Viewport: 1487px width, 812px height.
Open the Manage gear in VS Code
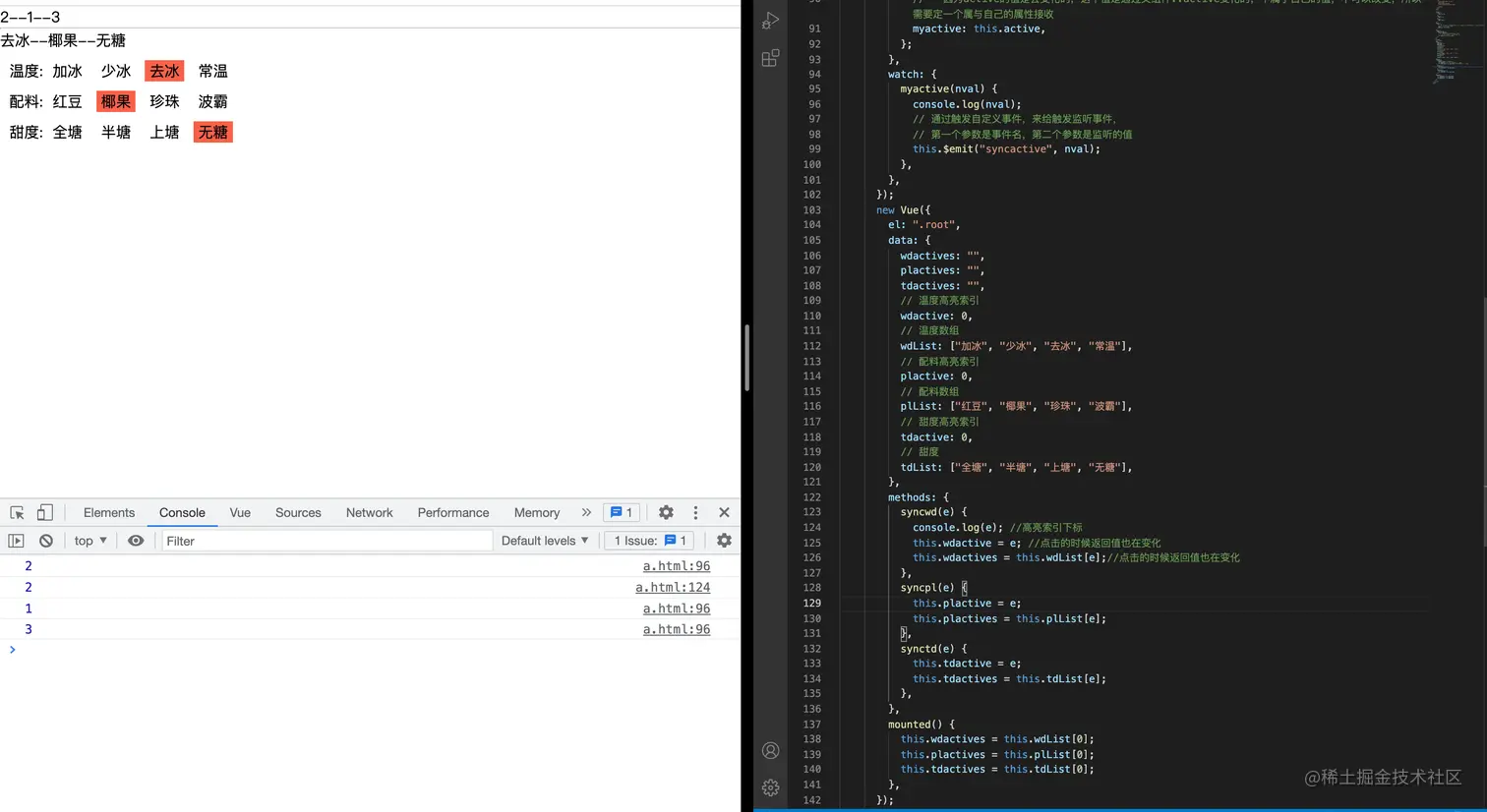[771, 787]
